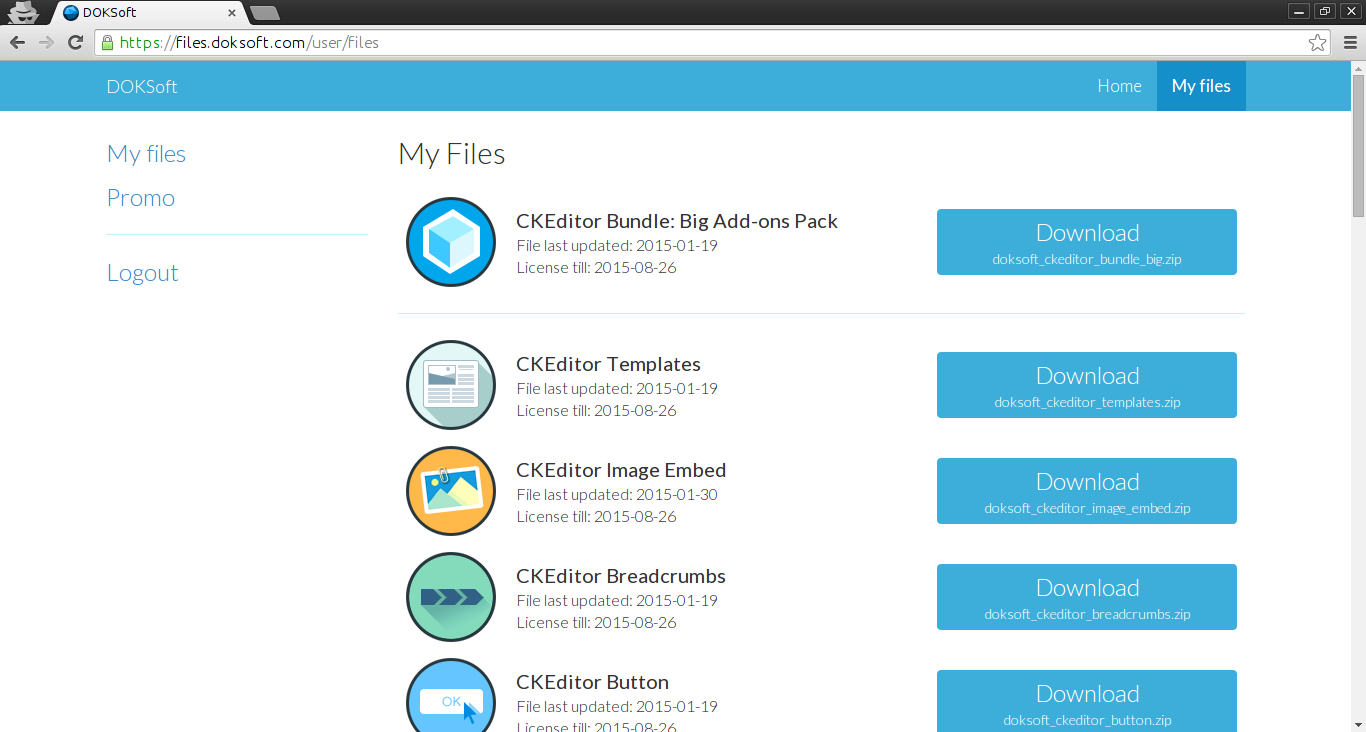Click the CKEditor Bundle cube icon
This screenshot has width=1366, height=732.
(x=451, y=242)
